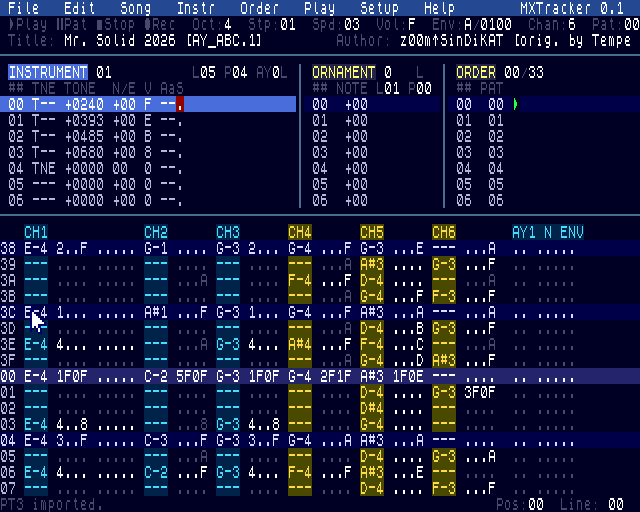Image resolution: width=640 pixels, height=512 pixels.
Task: Select the CH6 channel header
Action: click(444, 232)
